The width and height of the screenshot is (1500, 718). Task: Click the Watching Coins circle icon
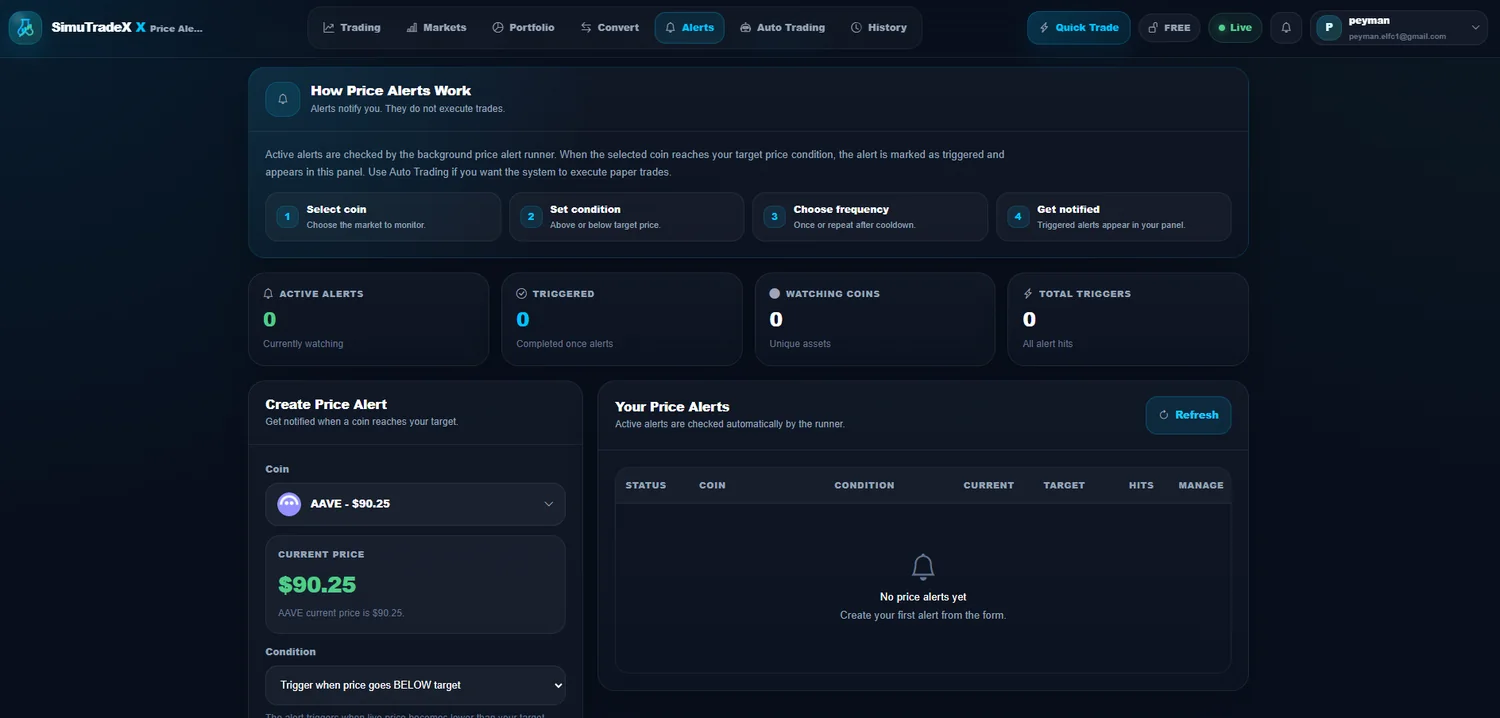[x=774, y=294]
